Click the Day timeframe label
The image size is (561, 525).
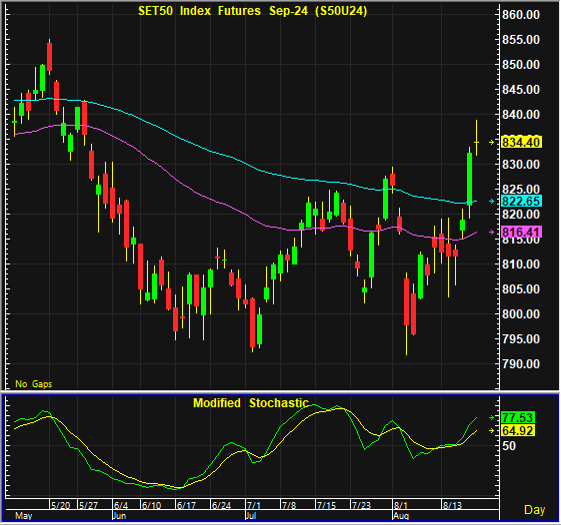[534, 510]
